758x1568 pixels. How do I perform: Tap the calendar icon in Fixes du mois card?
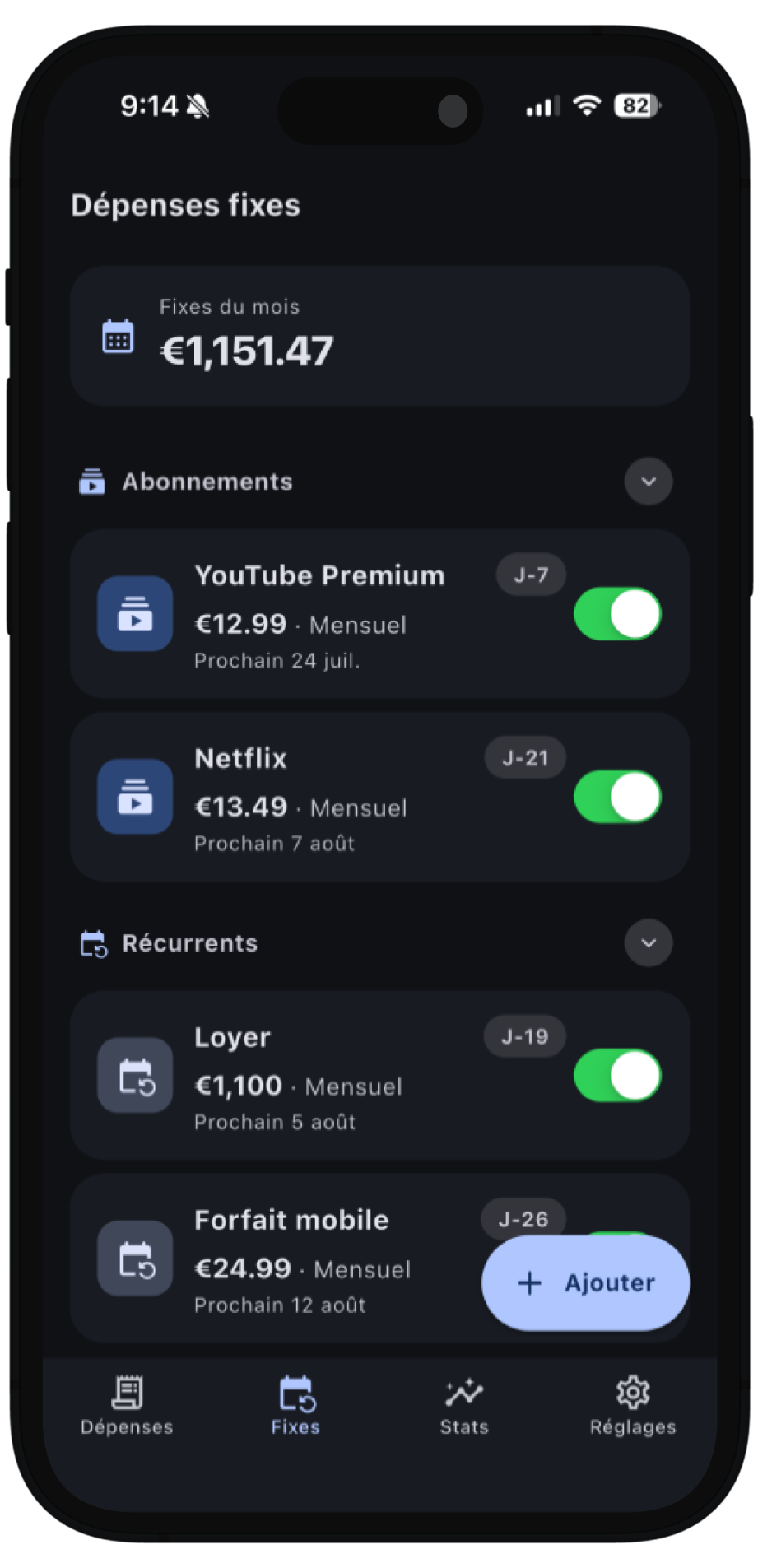[x=118, y=336]
